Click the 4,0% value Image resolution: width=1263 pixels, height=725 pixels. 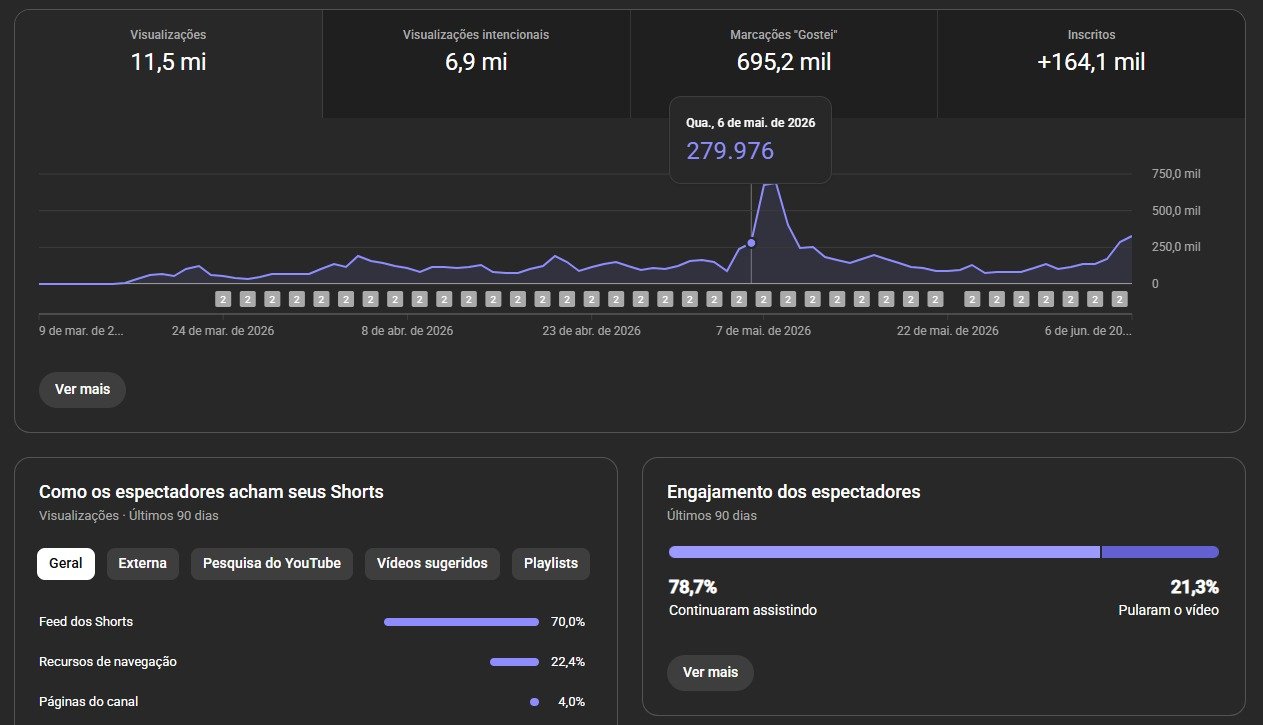coord(571,702)
